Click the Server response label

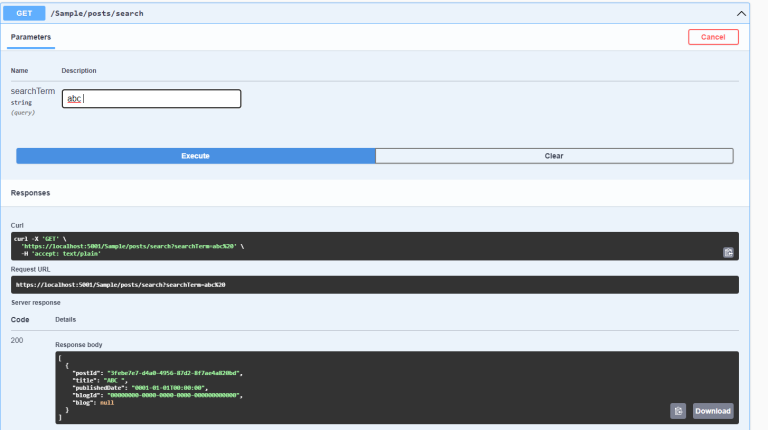(35, 302)
